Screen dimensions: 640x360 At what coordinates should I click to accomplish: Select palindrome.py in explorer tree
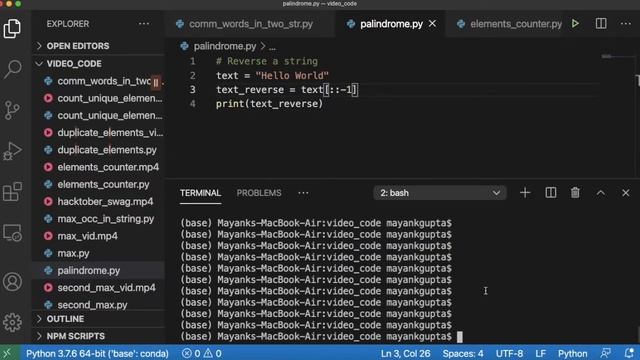(98, 270)
